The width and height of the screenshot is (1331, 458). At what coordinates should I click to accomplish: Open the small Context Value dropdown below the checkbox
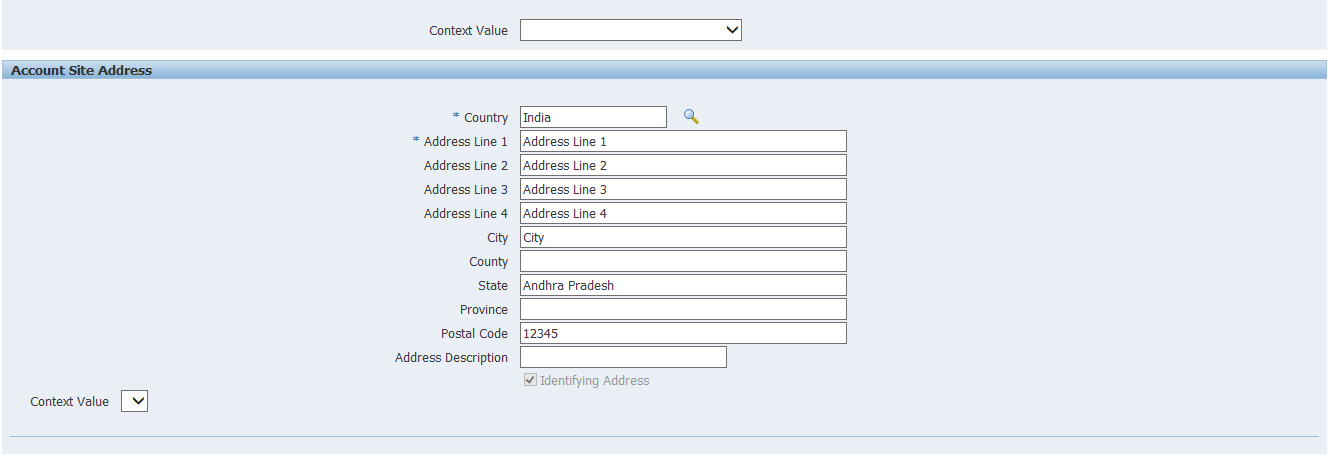click(x=134, y=401)
